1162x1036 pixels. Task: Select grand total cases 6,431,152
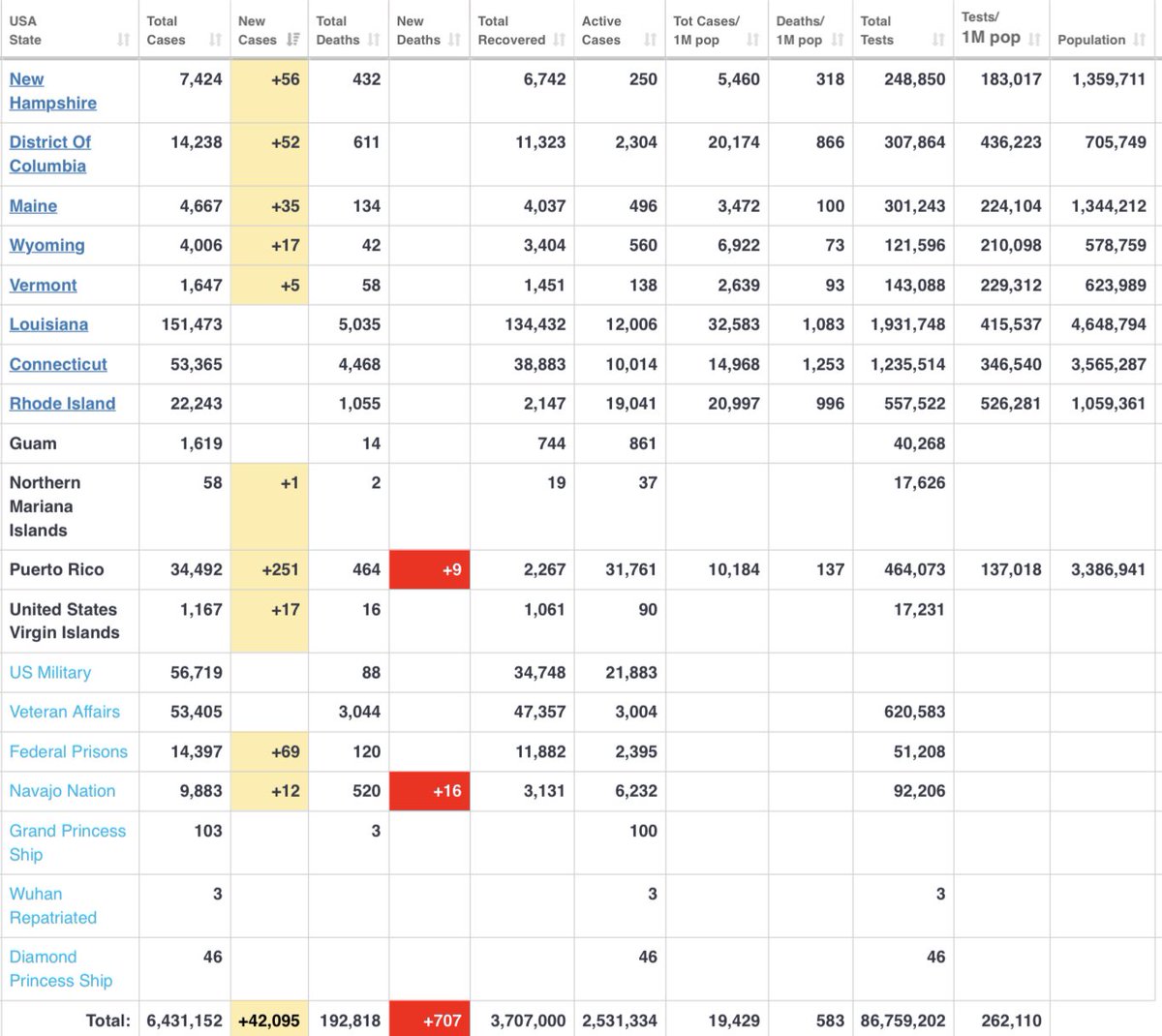[x=184, y=1021]
